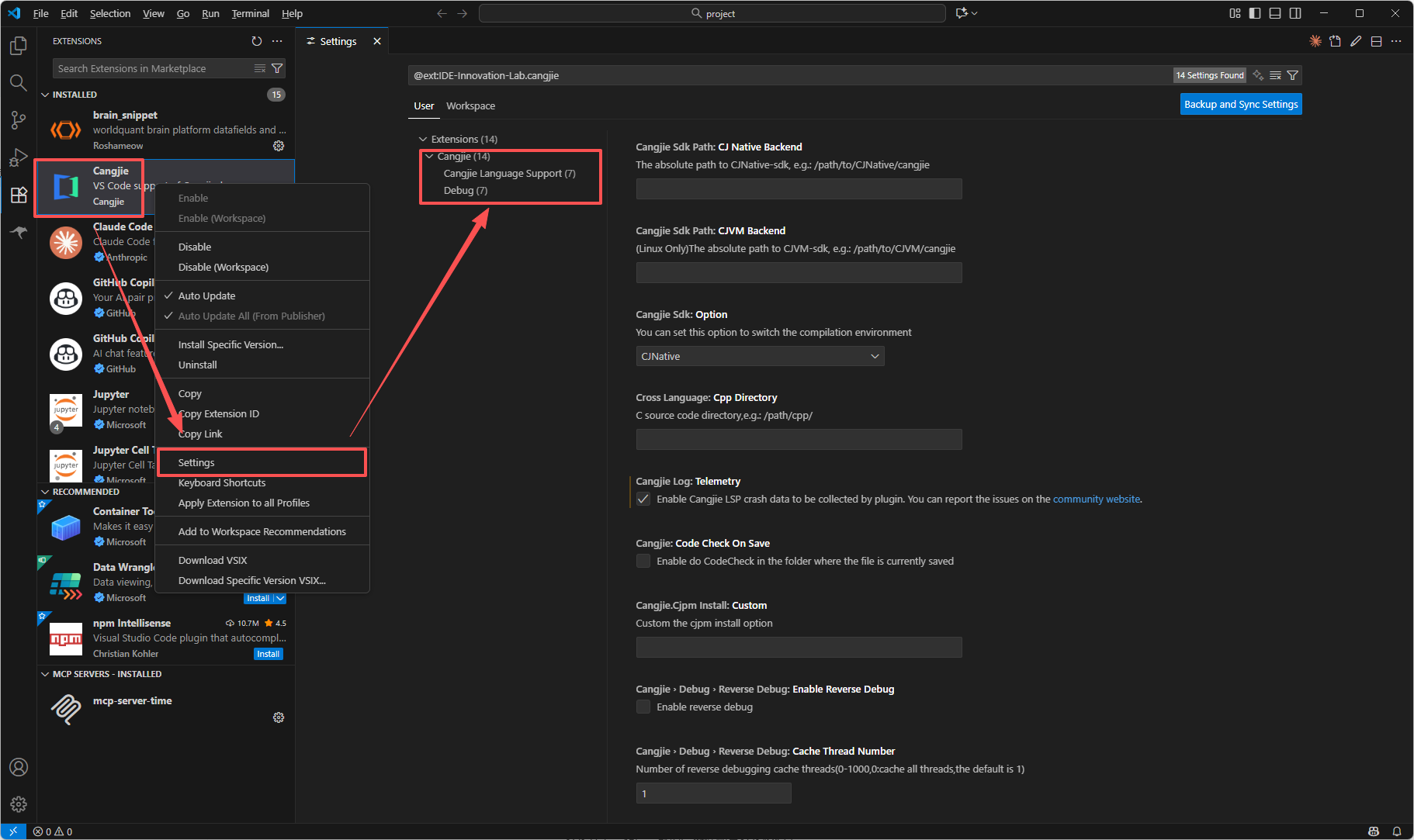The width and height of the screenshot is (1414, 840).
Task: Click the Backup and Sync Settings button
Action: (1241, 104)
